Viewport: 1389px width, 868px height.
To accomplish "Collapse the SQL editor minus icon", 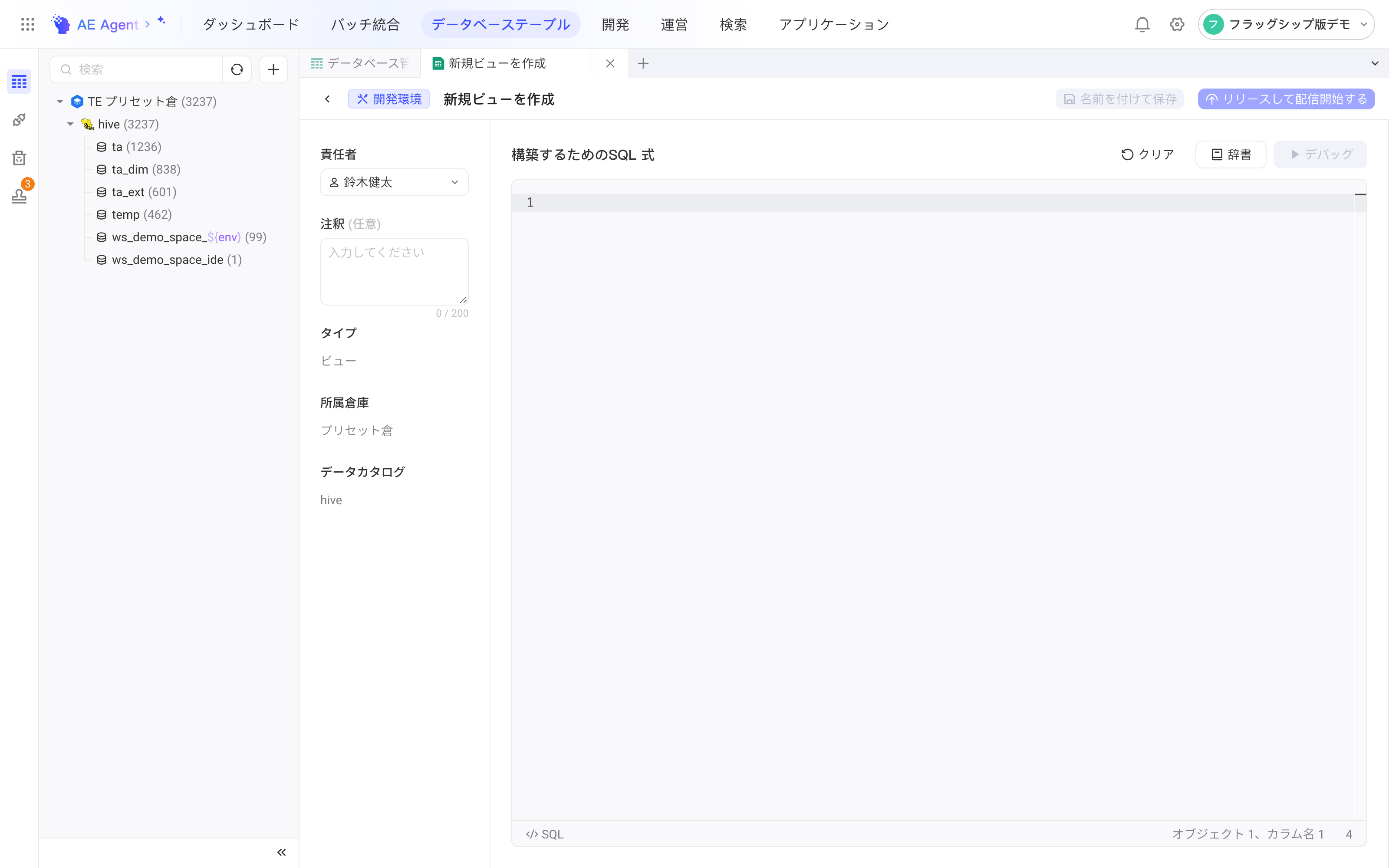I will pos(1360,194).
